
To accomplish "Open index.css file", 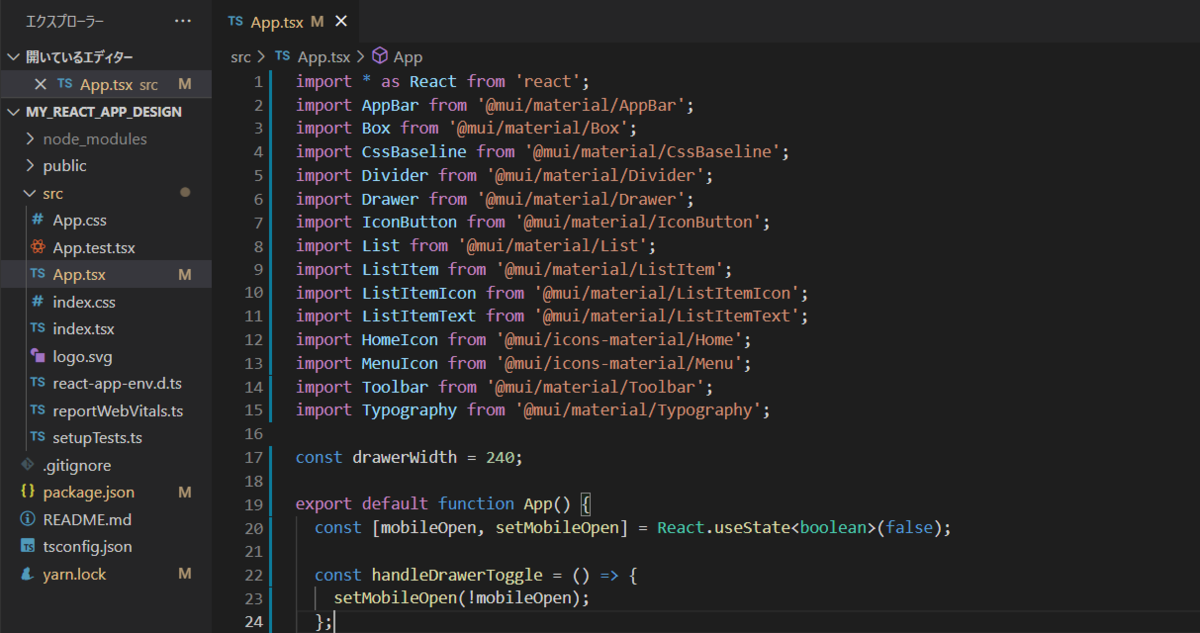I will coord(85,302).
